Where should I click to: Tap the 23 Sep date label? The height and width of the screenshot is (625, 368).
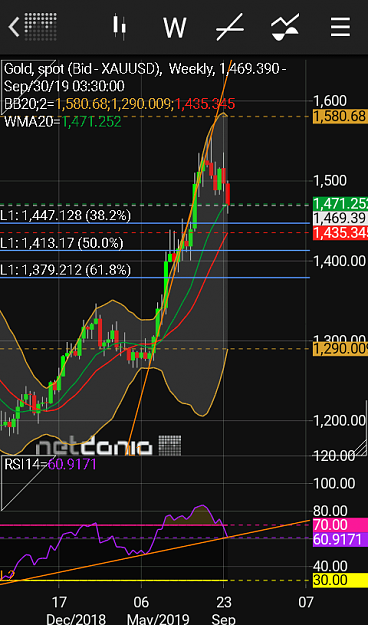(224, 610)
